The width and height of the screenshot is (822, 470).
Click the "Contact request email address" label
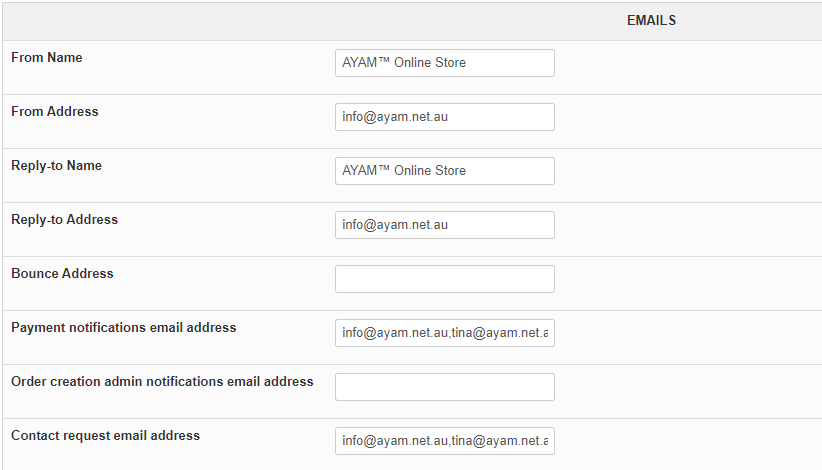[x=106, y=436]
